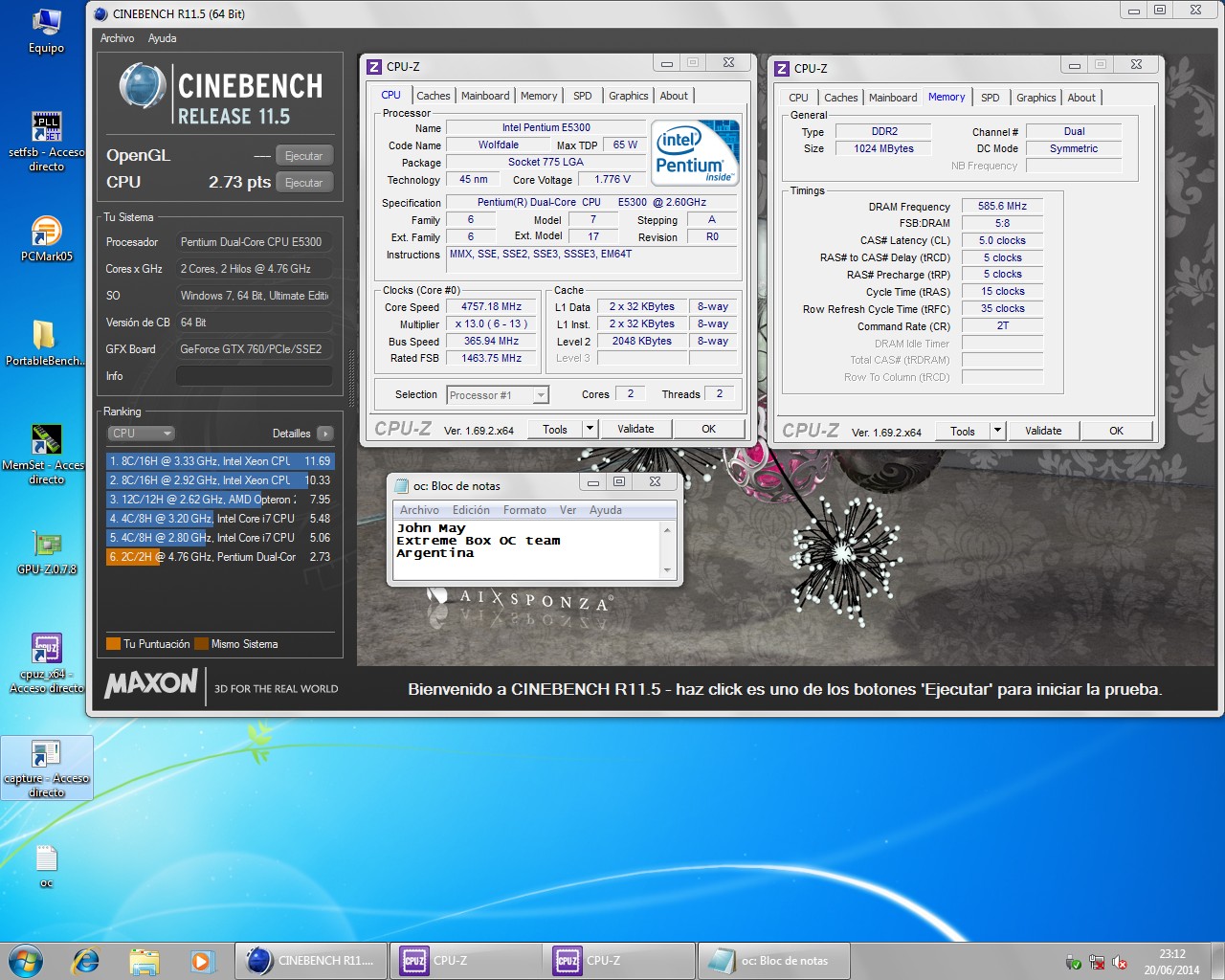The height and width of the screenshot is (980, 1225).
Task: Expand the Tools arrow in left CPU-Z
Action: [x=590, y=429]
